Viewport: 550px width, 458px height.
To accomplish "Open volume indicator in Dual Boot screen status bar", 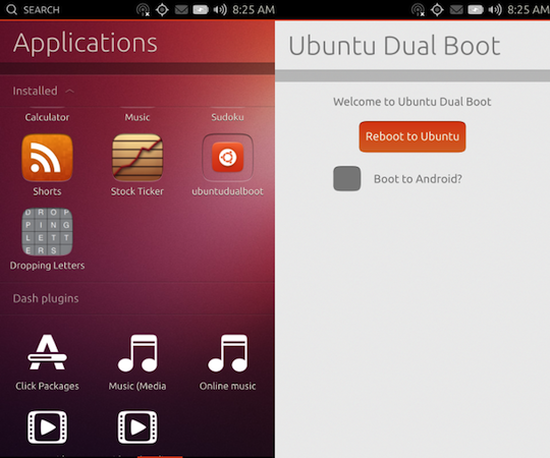I will tap(495, 10).
